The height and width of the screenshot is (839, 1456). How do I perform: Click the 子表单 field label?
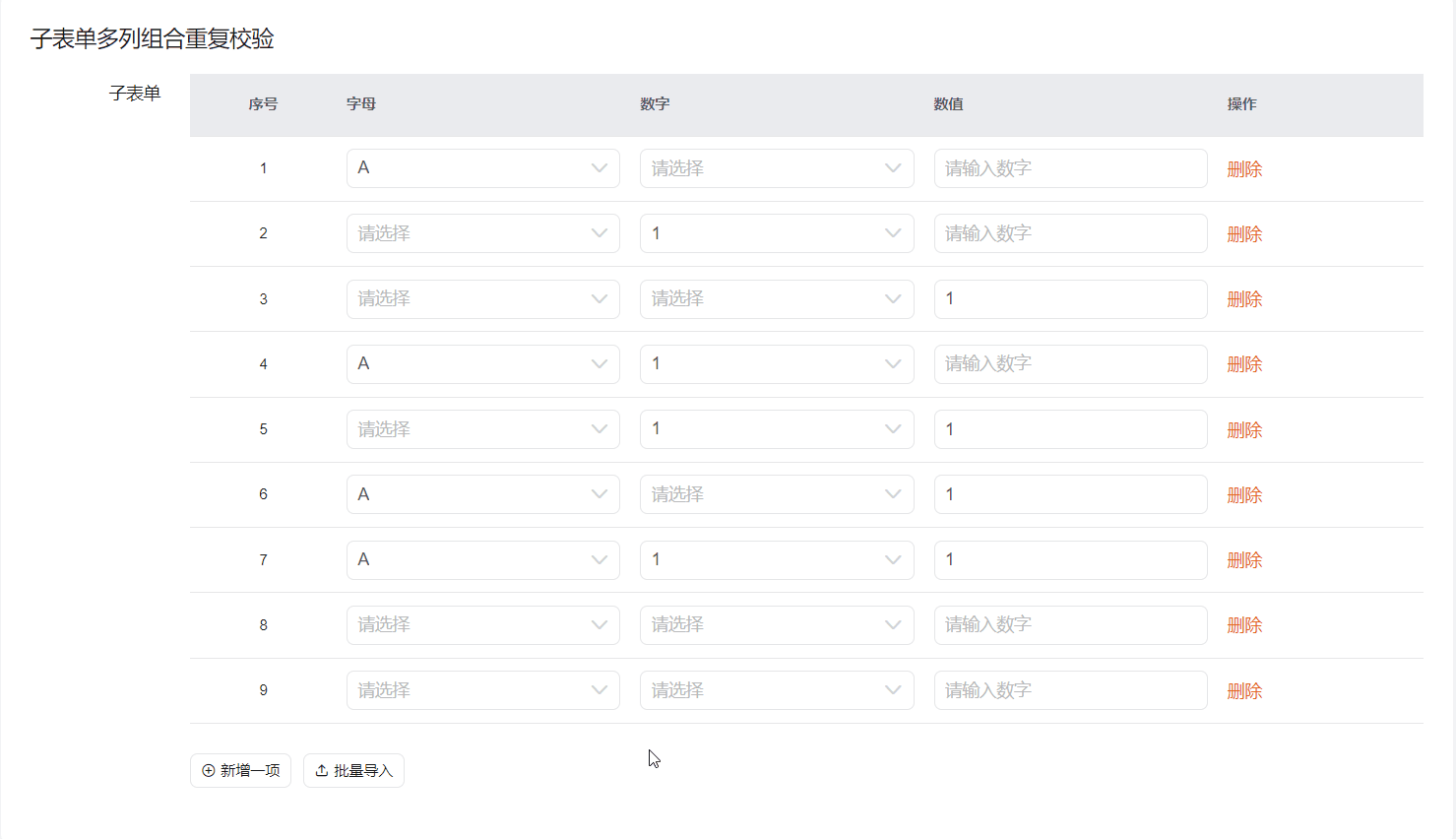click(135, 94)
